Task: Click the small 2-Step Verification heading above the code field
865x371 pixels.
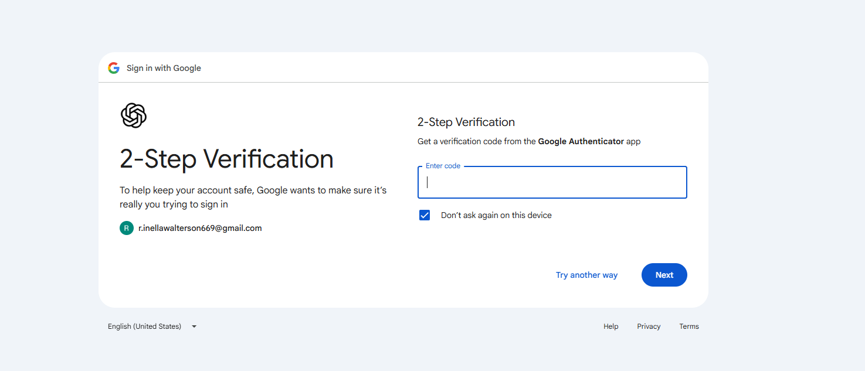Action: pyautogui.click(x=466, y=122)
